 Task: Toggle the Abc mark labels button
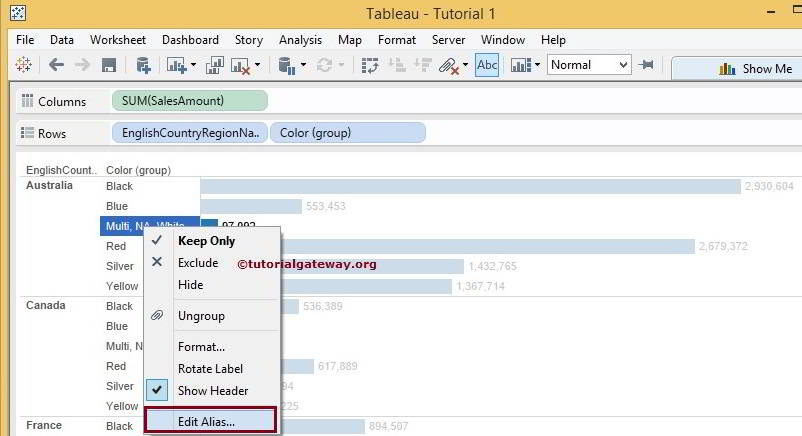coord(487,65)
